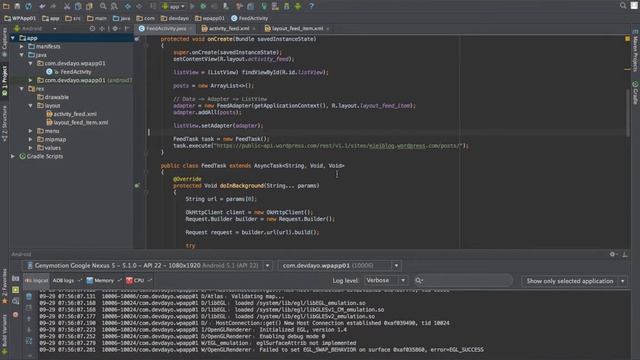Click the Copy toolbar icon
This screenshot has height=360, width=640.
tap(78, 6)
